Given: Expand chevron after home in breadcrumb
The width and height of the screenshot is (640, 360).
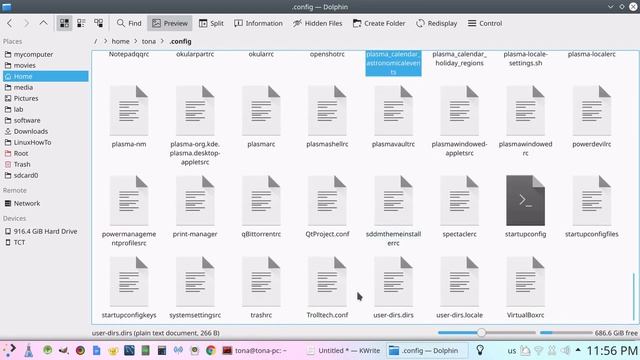Looking at the screenshot, I should point(135,41).
